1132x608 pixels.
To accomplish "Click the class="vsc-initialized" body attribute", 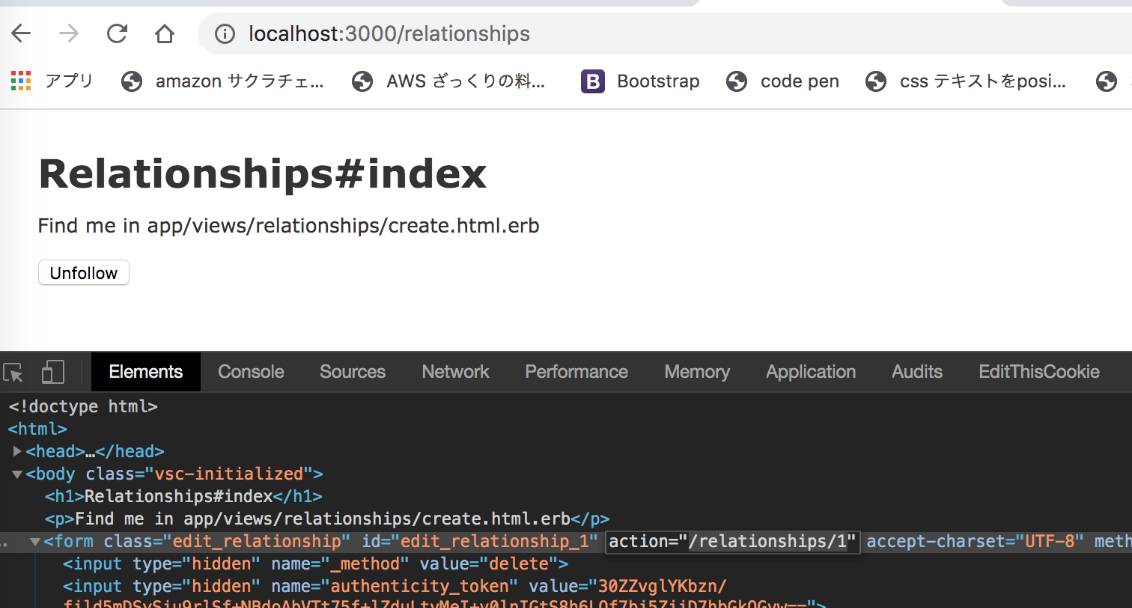I will point(199,474).
